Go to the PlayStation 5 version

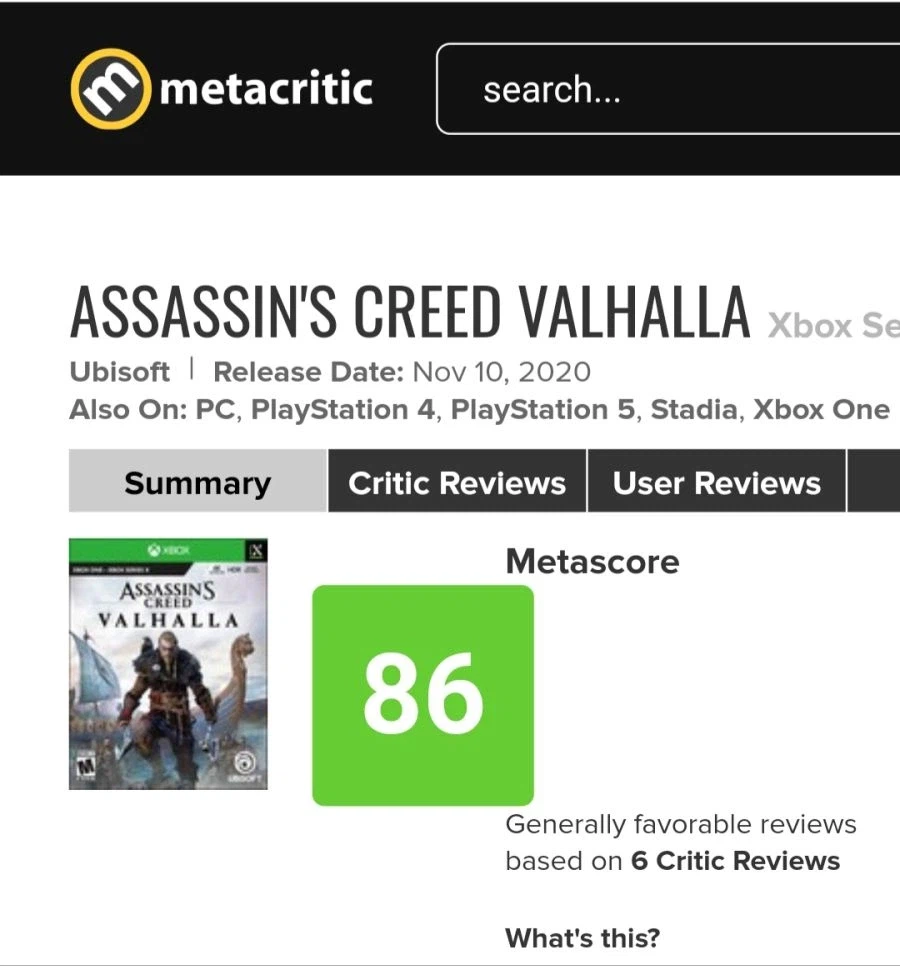543,410
